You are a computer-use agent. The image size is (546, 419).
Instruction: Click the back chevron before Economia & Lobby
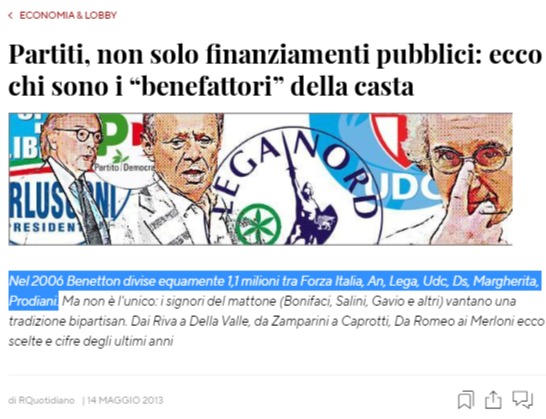click(x=11, y=15)
